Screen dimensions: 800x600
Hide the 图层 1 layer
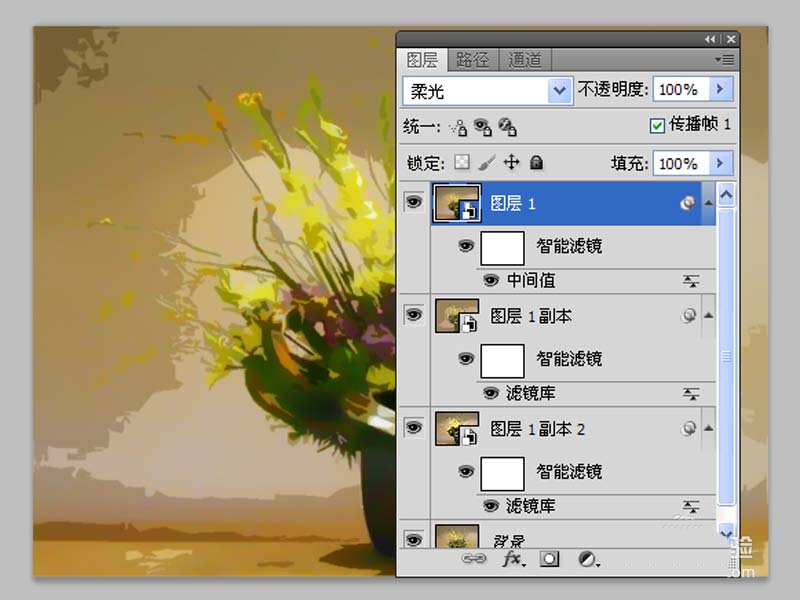pos(413,203)
